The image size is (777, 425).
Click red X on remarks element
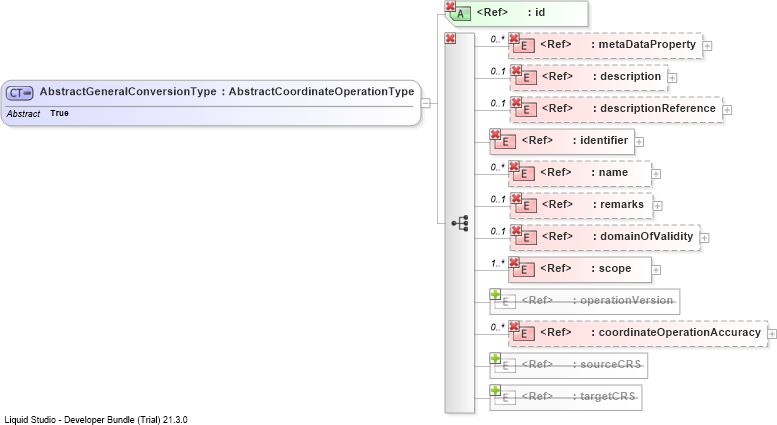[x=516, y=198]
